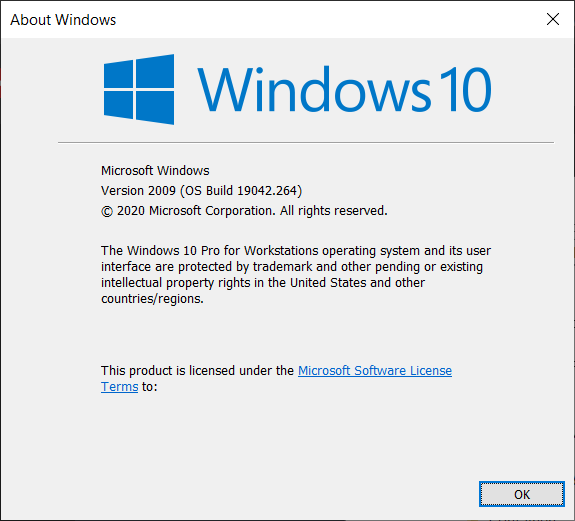Click the Microsoft Windows text line
The height and width of the screenshot is (521, 575).
coord(155,170)
